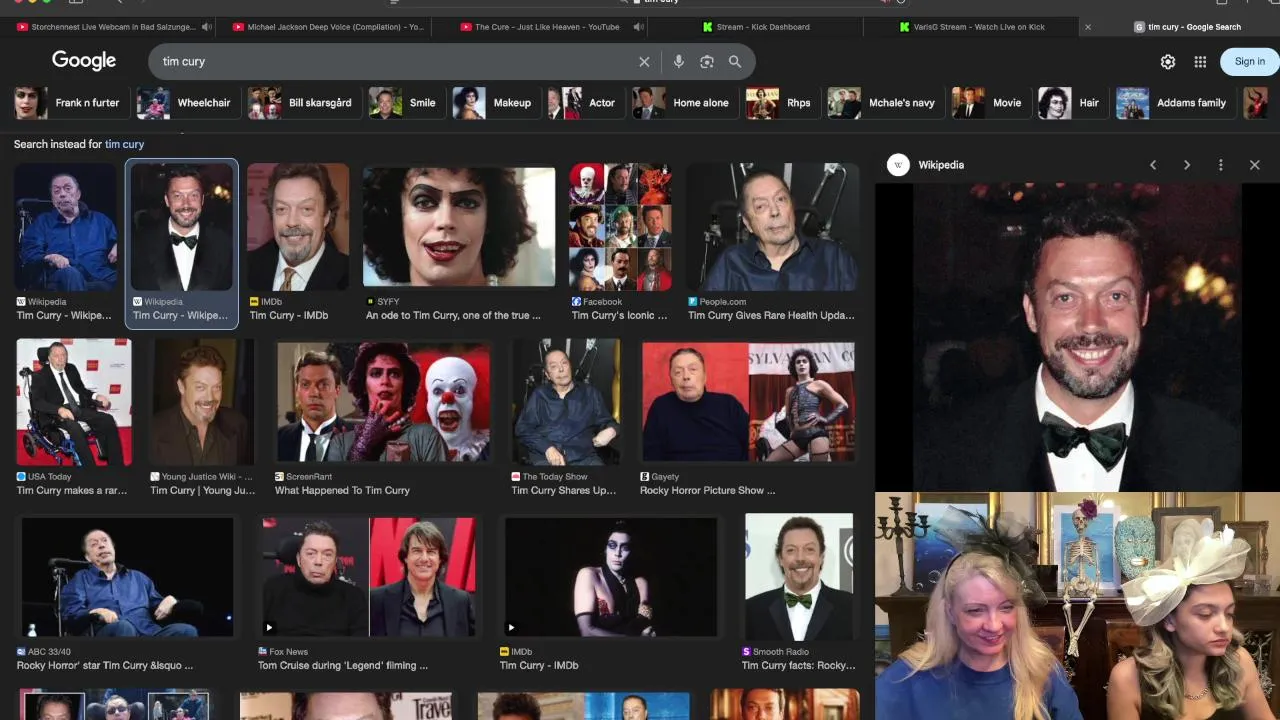The height and width of the screenshot is (720, 1280).
Task: Switch to Storchennest Live Webcam tab
Action: (108, 27)
